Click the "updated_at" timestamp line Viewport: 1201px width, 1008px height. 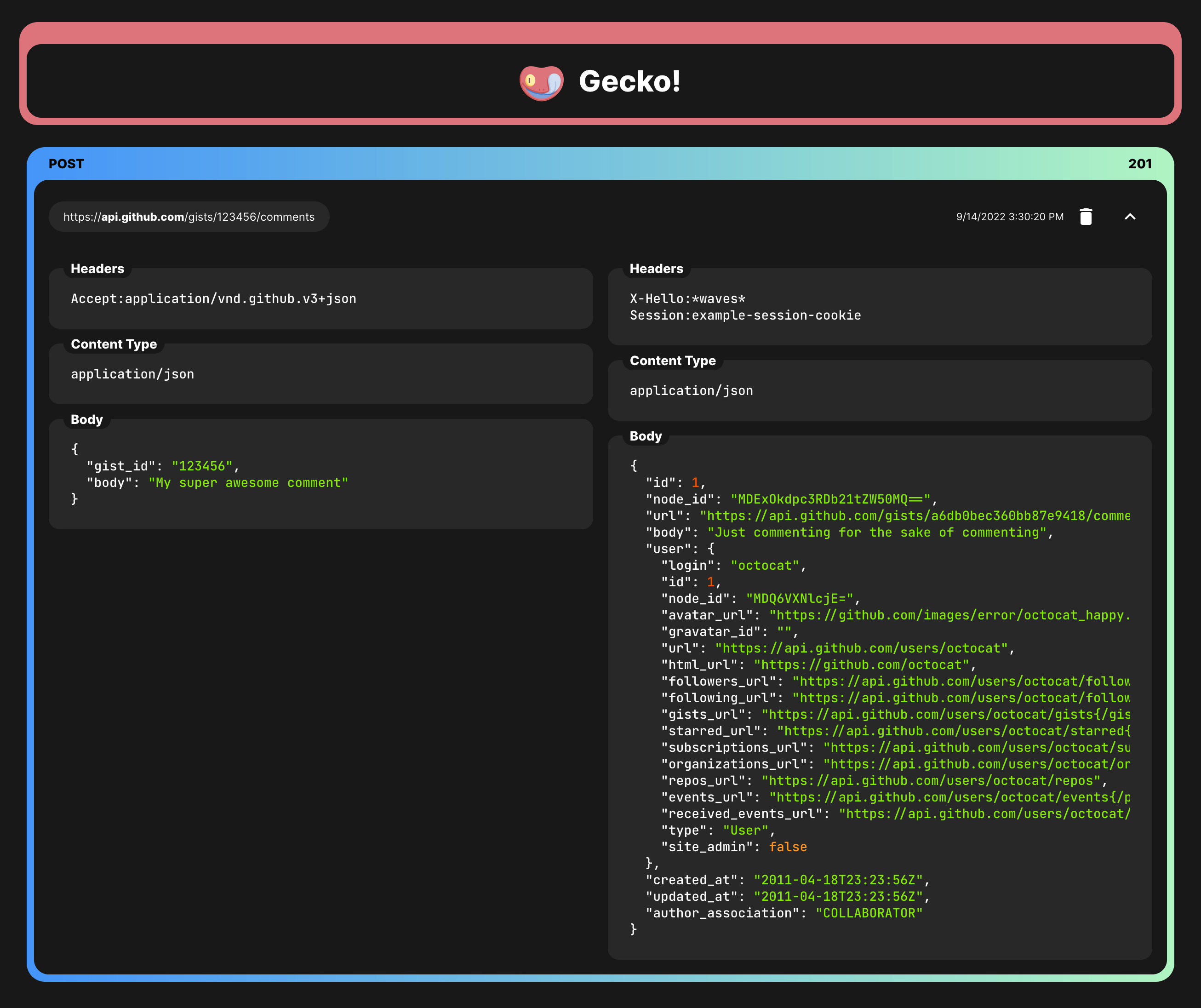coord(788,897)
